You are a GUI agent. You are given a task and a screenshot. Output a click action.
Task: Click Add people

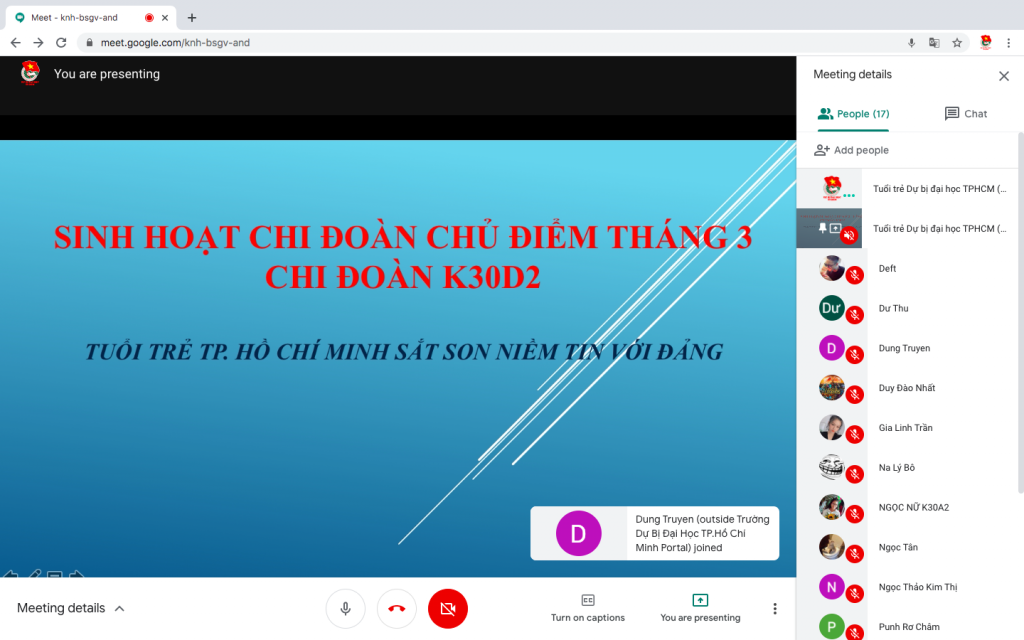pyautogui.click(x=851, y=150)
